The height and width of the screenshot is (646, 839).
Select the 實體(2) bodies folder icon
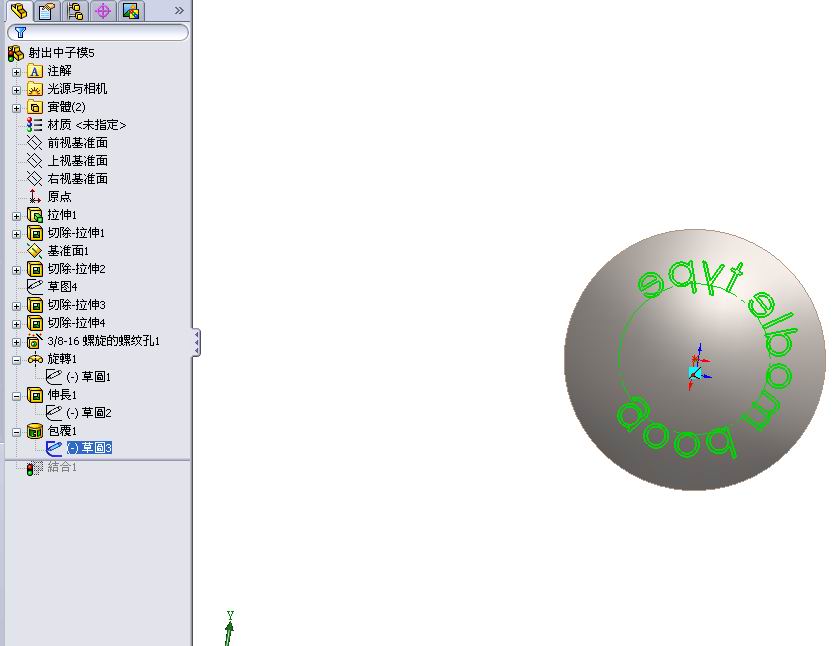pyautogui.click(x=35, y=107)
